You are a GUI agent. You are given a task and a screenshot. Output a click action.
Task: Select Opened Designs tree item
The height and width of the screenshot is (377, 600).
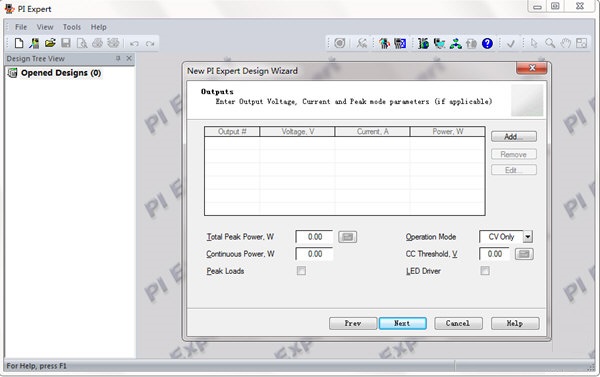[x=61, y=73]
